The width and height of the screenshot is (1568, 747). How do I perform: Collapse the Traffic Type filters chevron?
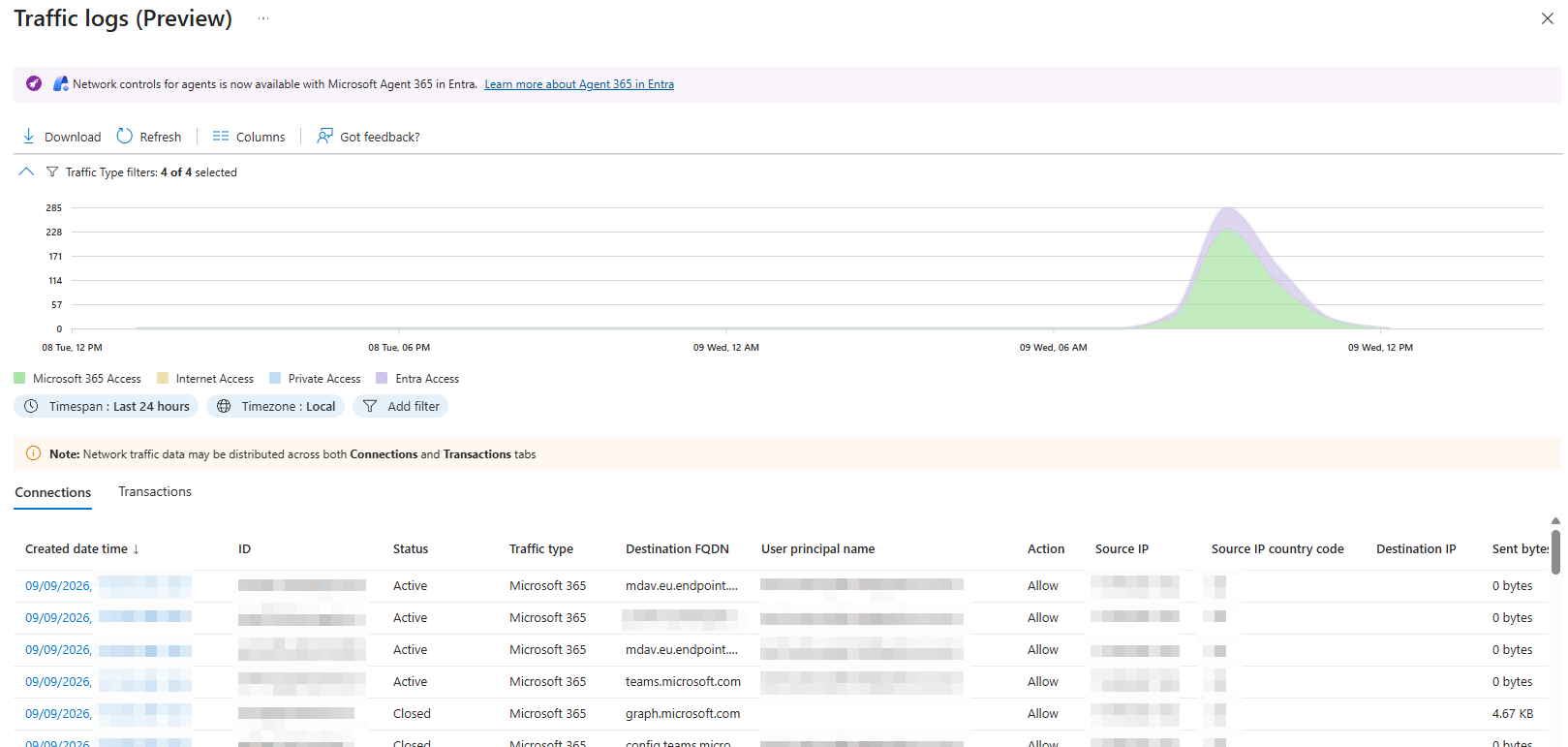pos(26,171)
